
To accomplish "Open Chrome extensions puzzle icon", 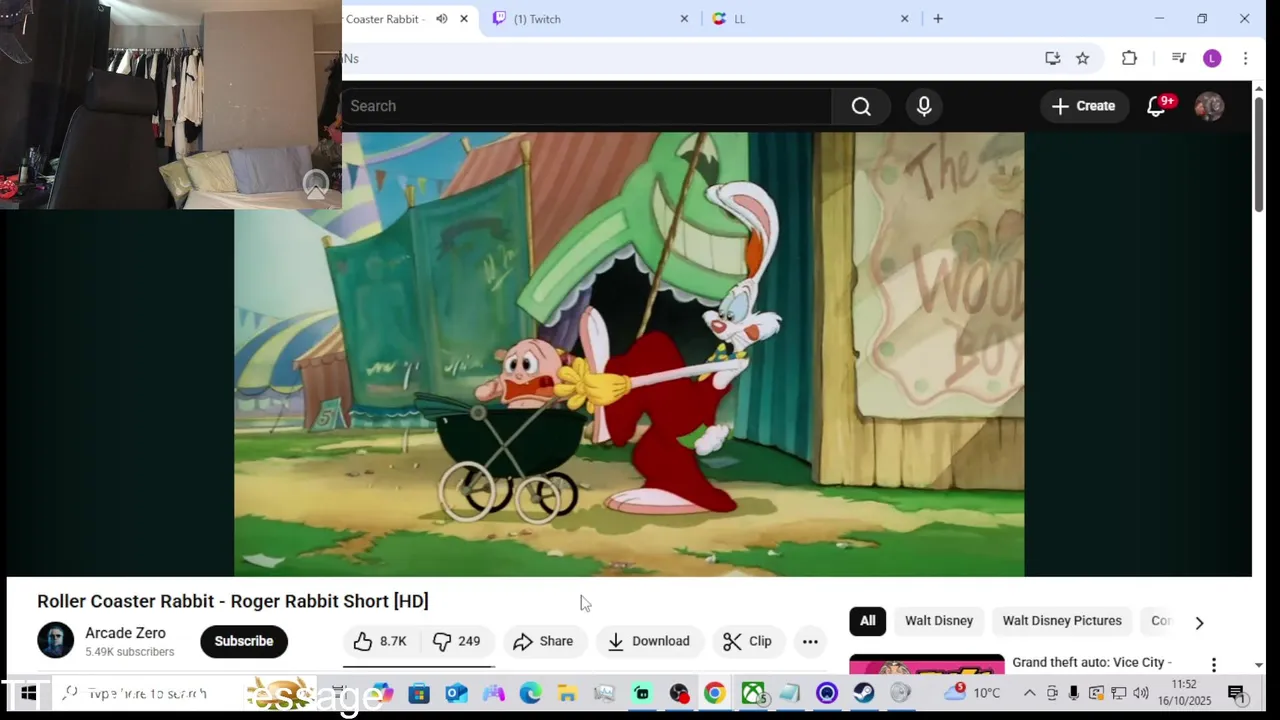I will (1129, 58).
